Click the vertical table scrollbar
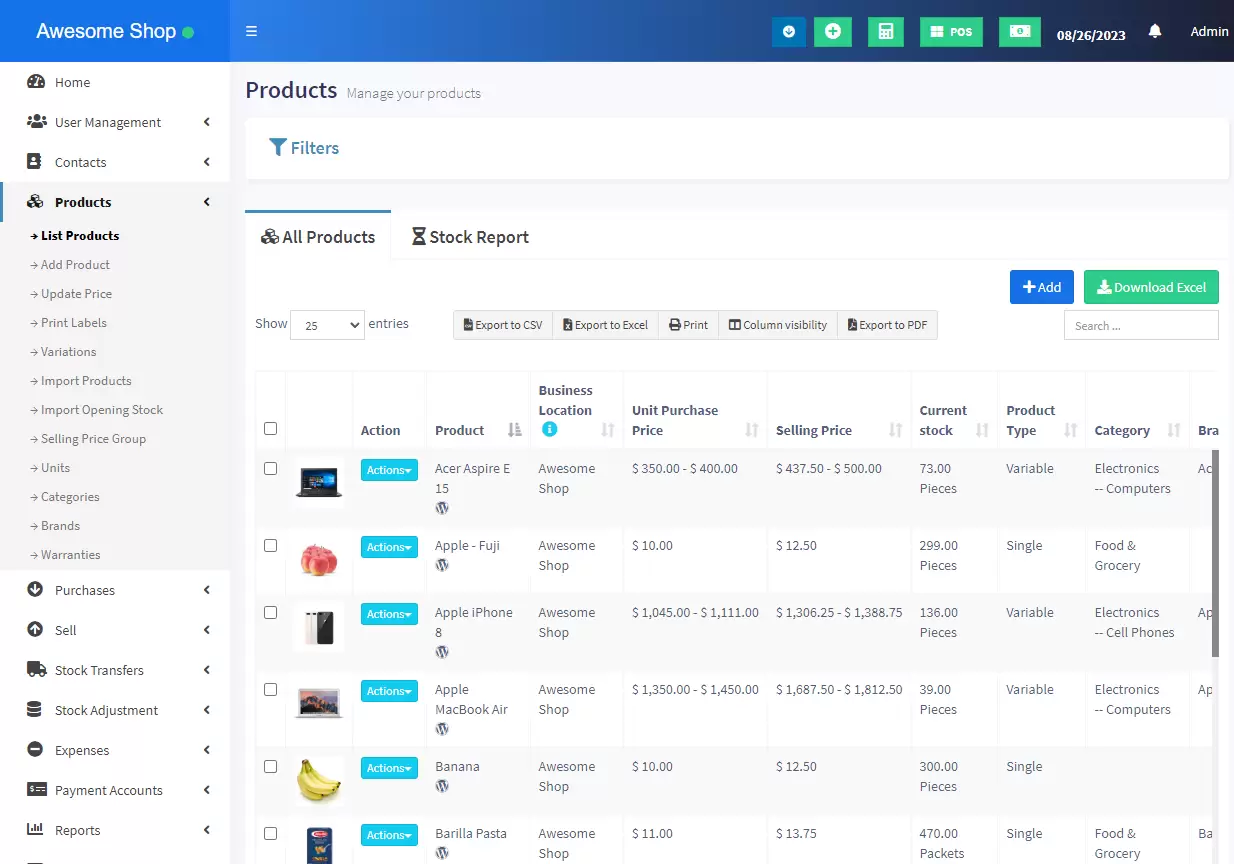Viewport: 1234px width, 864px height. tap(1216, 553)
